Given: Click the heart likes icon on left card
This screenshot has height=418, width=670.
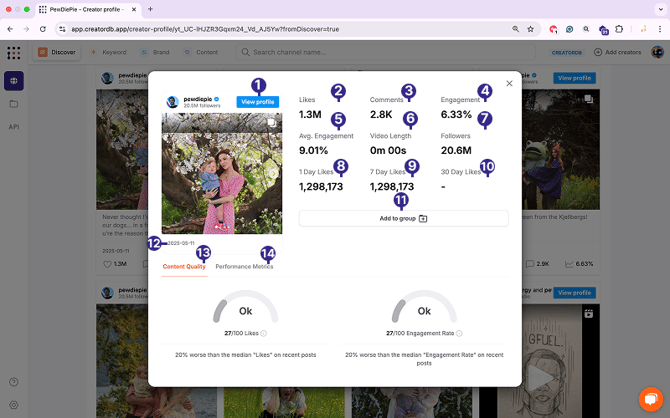Looking at the screenshot, I should pos(107,264).
